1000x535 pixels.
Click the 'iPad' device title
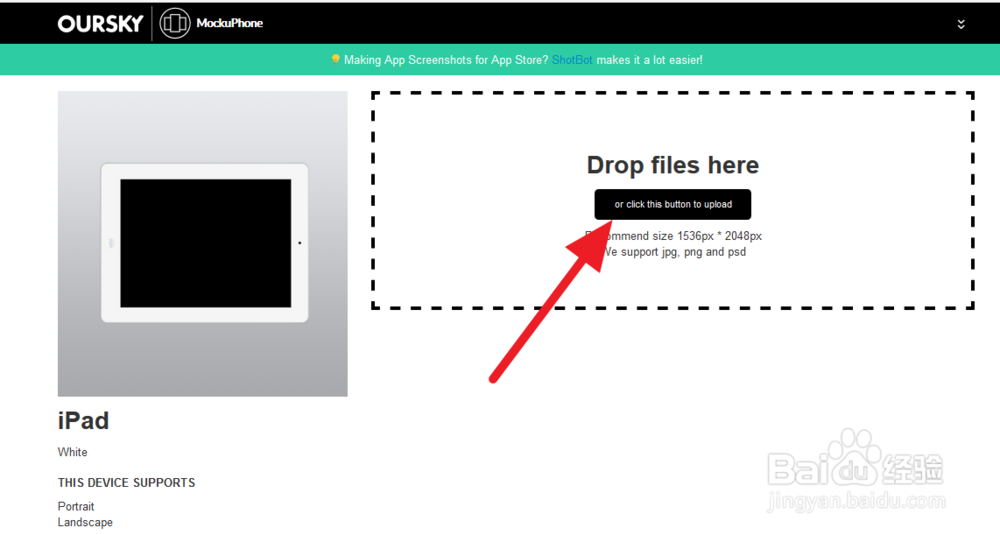coord(84,421)
